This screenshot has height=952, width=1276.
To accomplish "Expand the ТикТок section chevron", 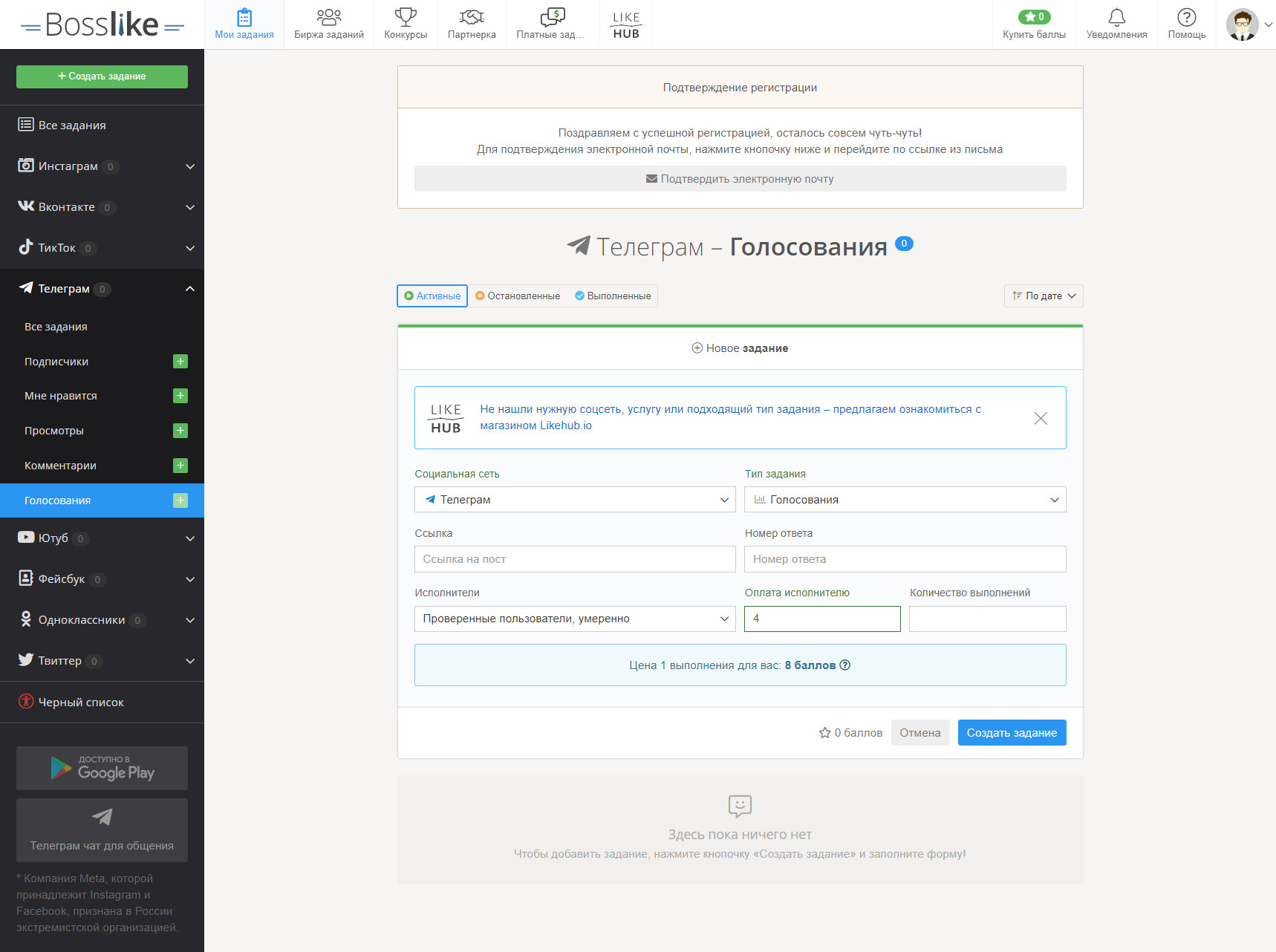I will tap(190, 248).
